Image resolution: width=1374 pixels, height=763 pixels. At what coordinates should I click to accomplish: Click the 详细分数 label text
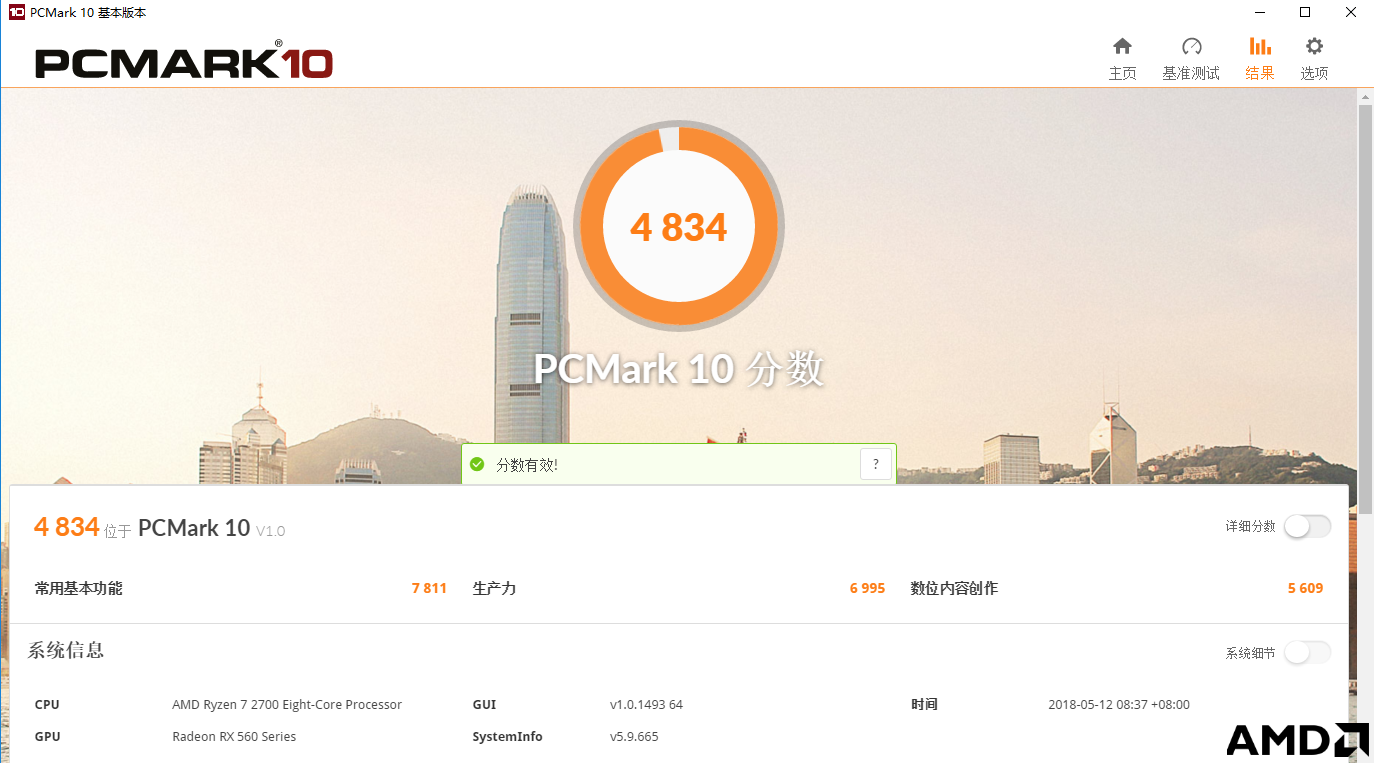[1251, 526]
